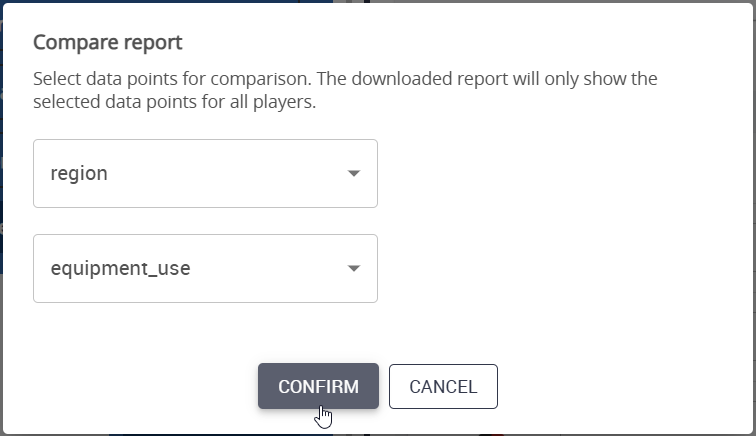
Task: Cancel the compare report dialog
Action: (x=443, y=386)
